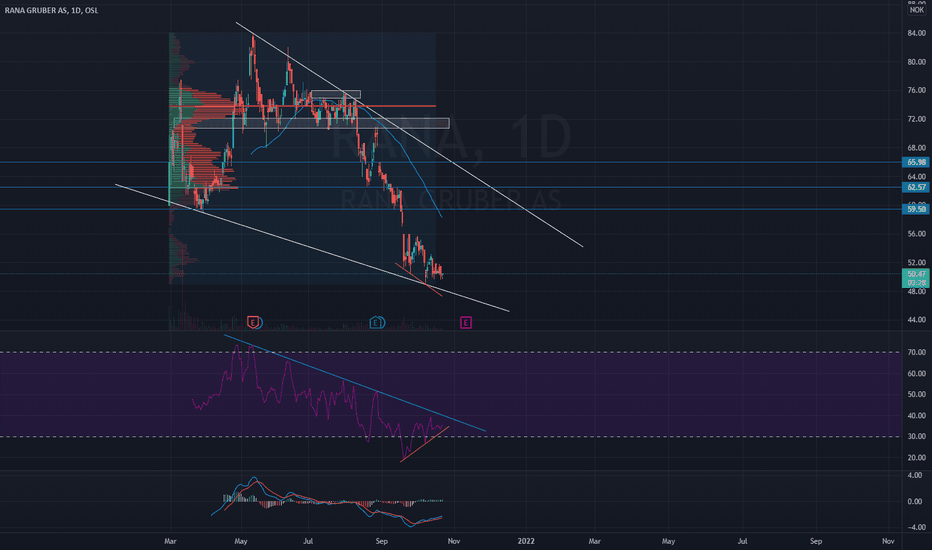The image size is (932, 550).
Task: Click the 84.00 price axis label
Action: coord(917,33)
